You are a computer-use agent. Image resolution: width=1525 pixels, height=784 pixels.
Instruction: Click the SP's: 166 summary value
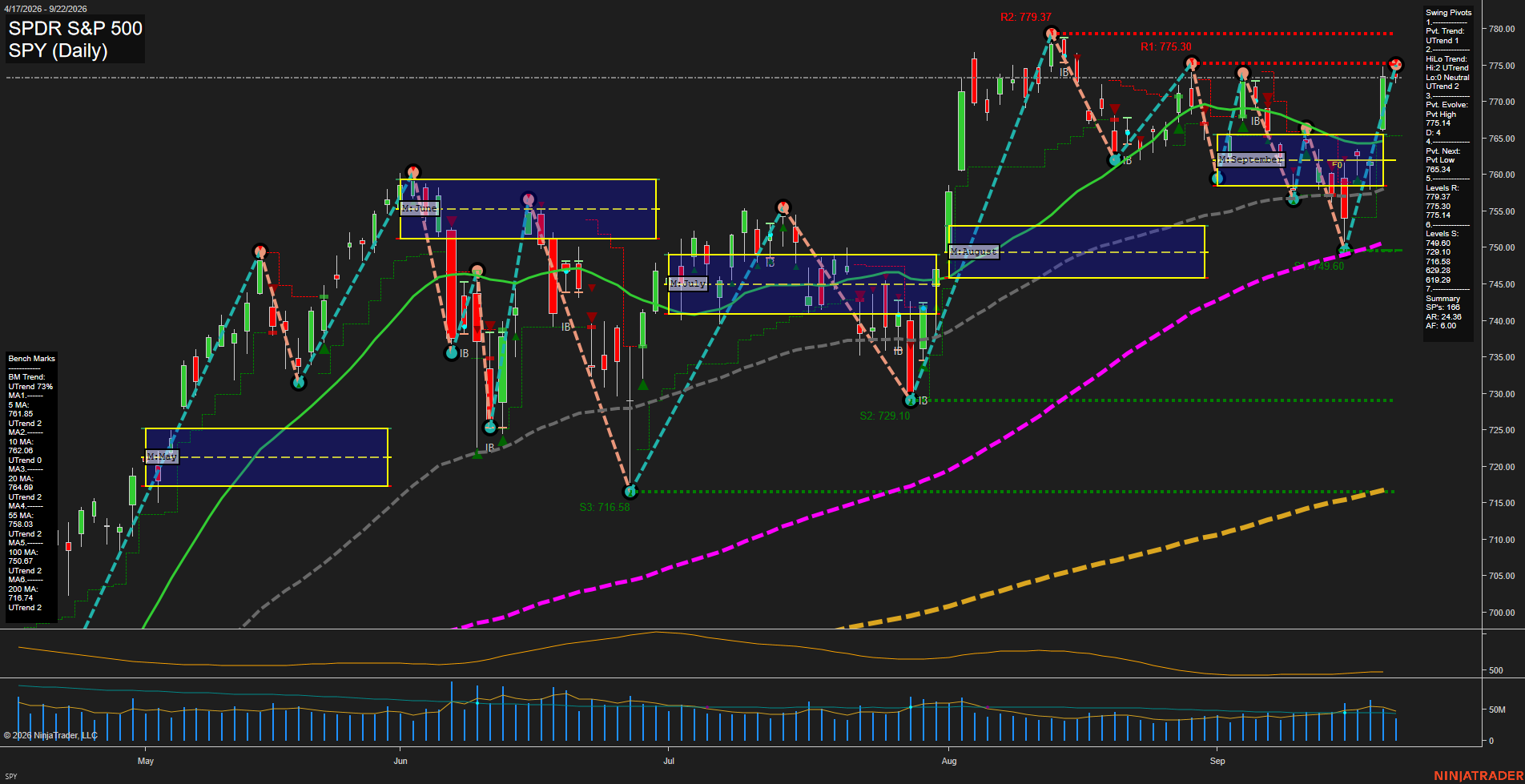[x=1443, y=308]
